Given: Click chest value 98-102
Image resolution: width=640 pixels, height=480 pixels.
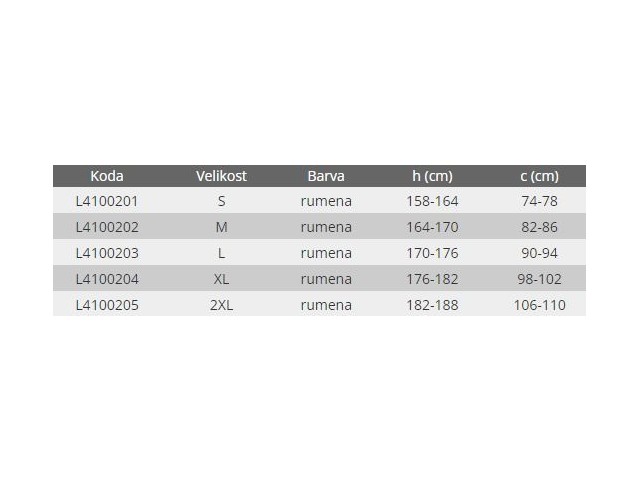Looking at the screenshot, I should pos(539,279).
